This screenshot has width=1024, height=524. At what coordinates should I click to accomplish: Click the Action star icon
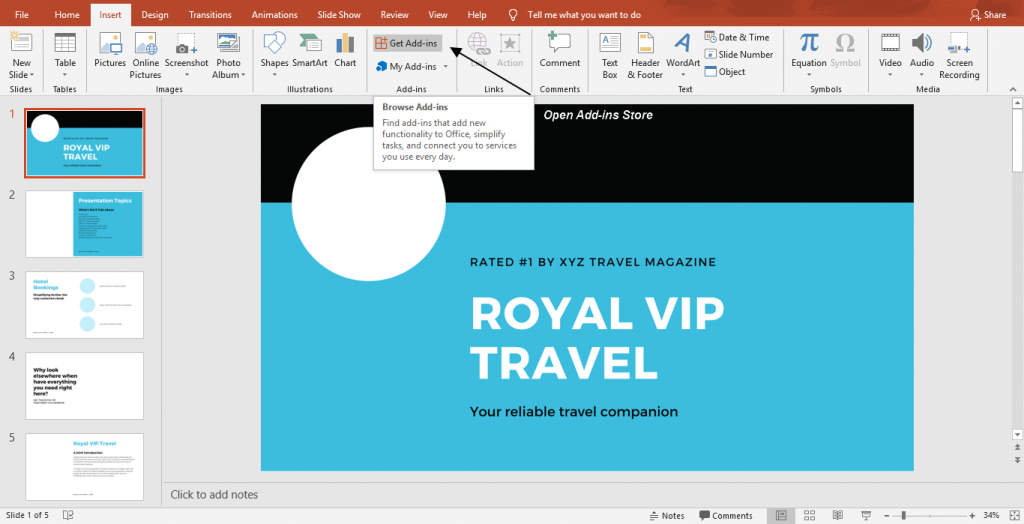click(509, 43)
